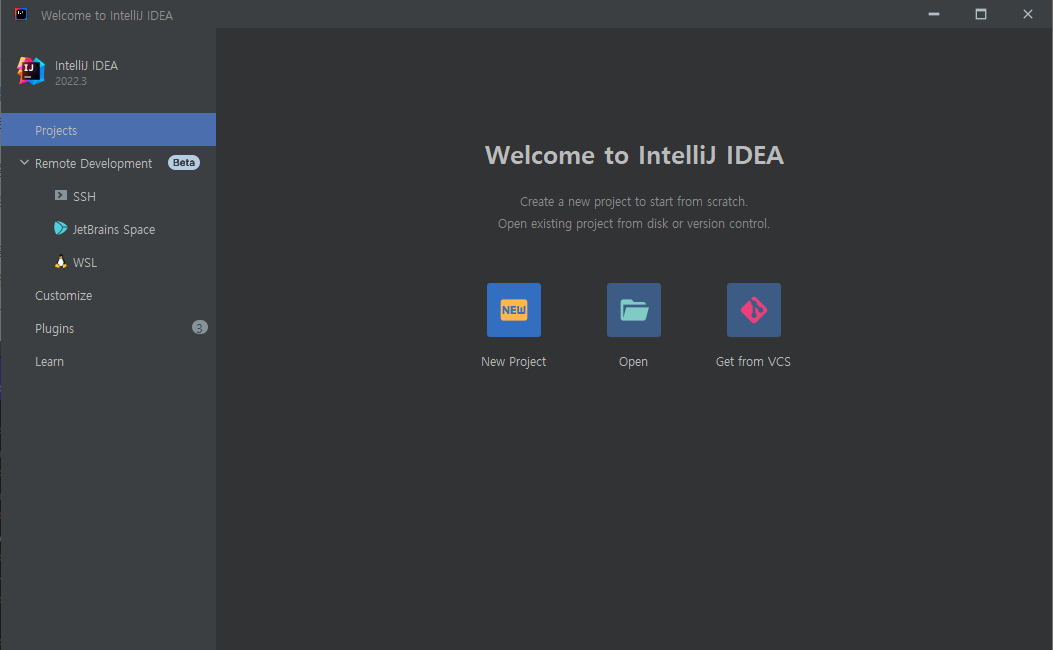The image size is (1053, 650).
Task: Select the Get from VCS icon
Action: 753,310
